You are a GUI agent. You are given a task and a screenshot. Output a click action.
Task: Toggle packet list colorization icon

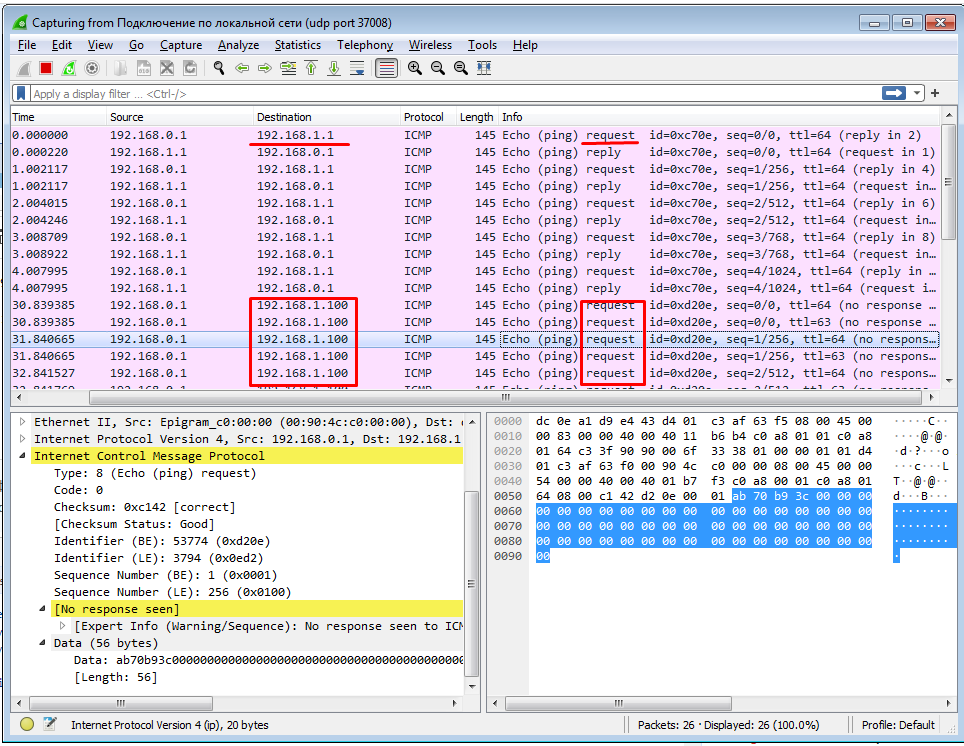(386, 68)
